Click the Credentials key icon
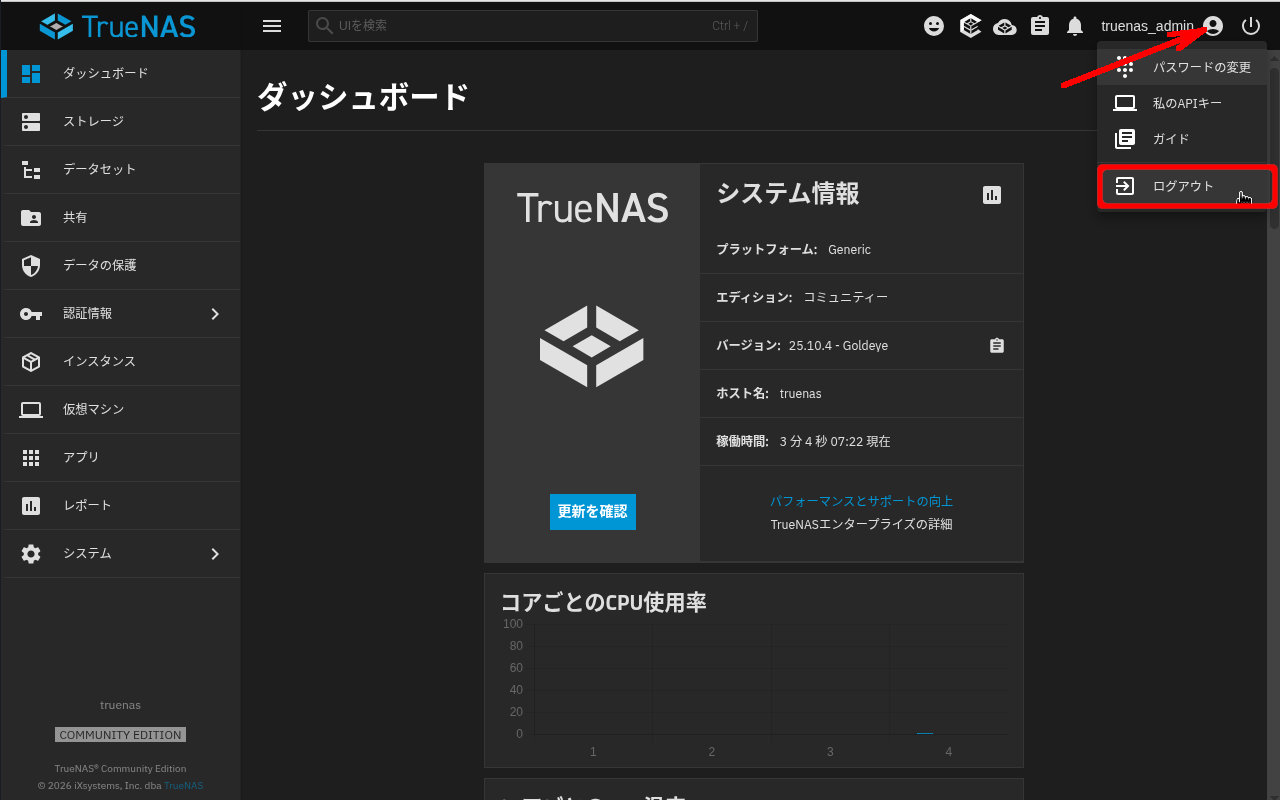The image size is (1280, 800). point(31,313)
